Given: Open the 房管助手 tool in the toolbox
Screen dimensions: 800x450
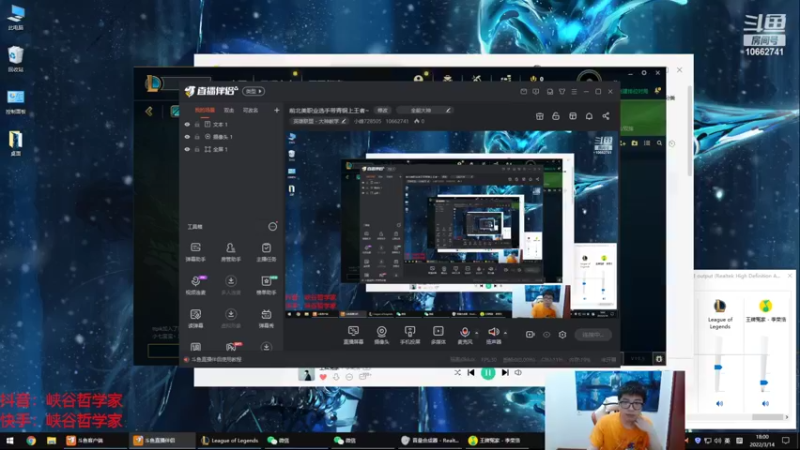Looking at the screenshot, I should coord(231,252).
